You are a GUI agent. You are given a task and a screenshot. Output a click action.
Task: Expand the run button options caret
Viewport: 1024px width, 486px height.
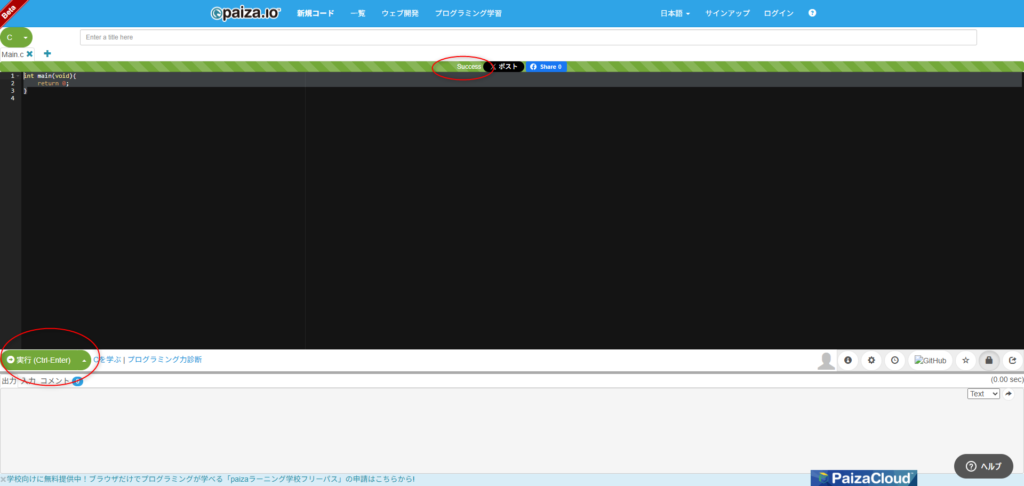tap(84, 360)
